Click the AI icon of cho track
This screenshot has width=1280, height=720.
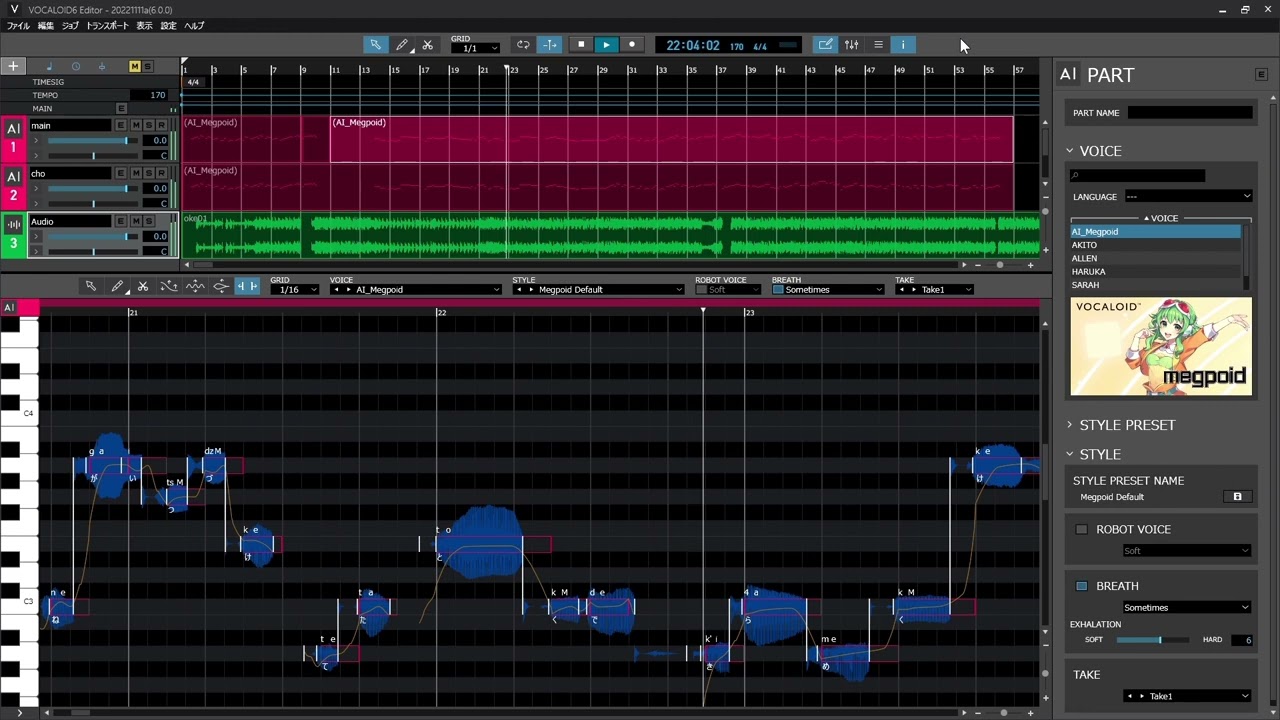click(x=13, y=177)
